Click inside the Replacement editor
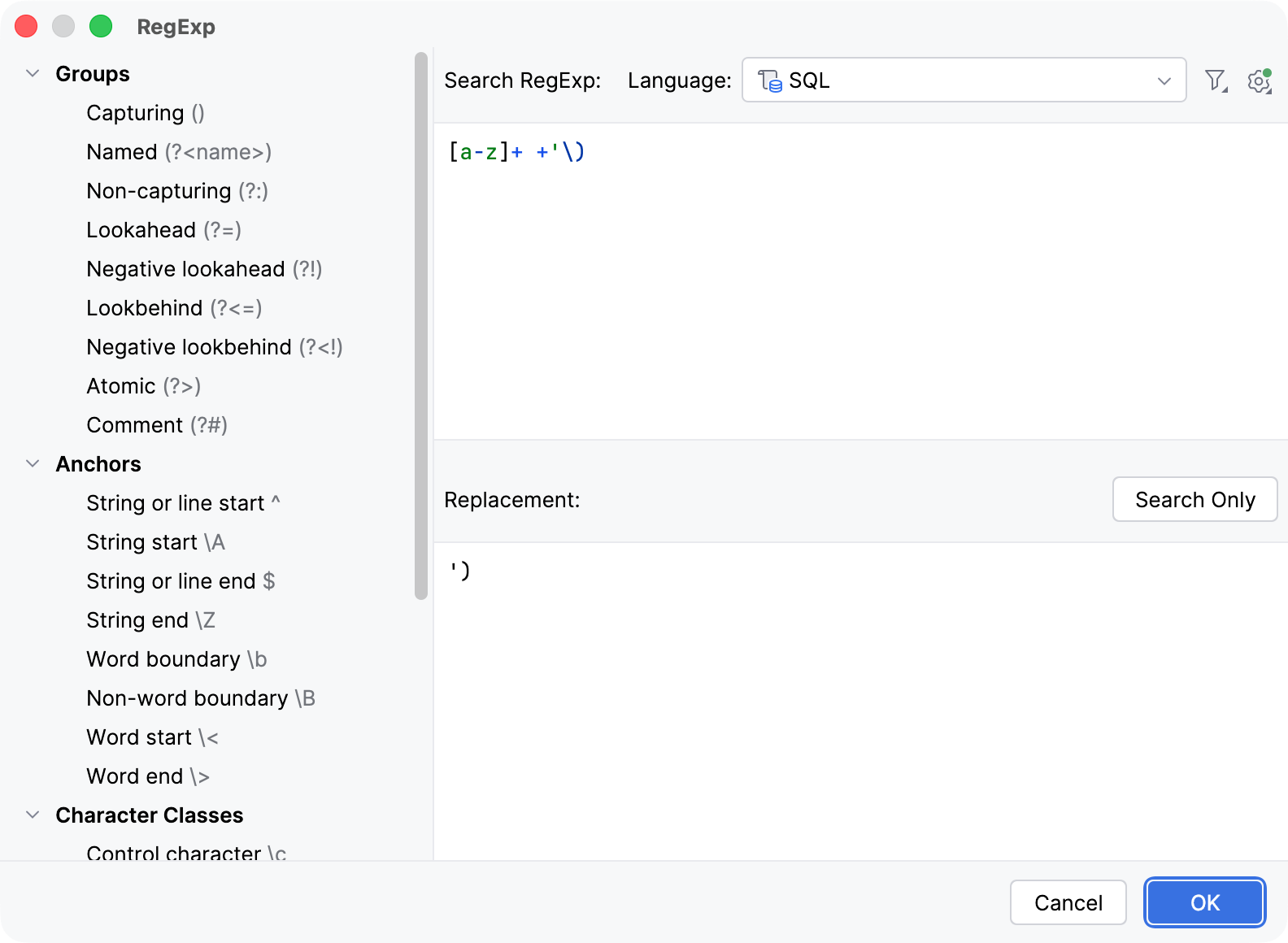This screenshot has width=1288, height=943. coord(860,701)
